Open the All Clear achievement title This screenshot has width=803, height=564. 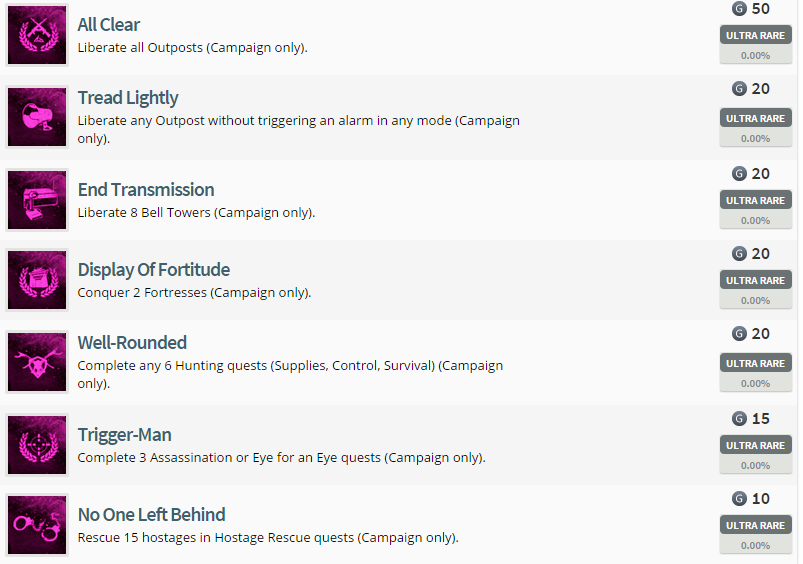pos(109,25)
